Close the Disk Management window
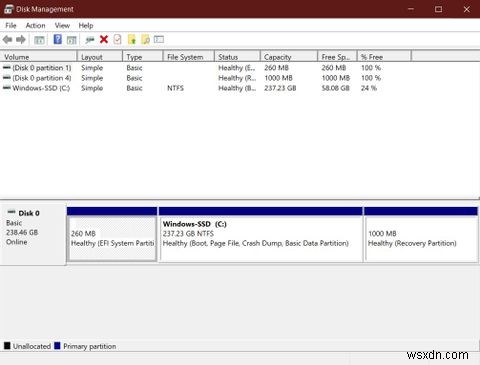This screenshot has height=365, width=480. click(x=466, y=9)
